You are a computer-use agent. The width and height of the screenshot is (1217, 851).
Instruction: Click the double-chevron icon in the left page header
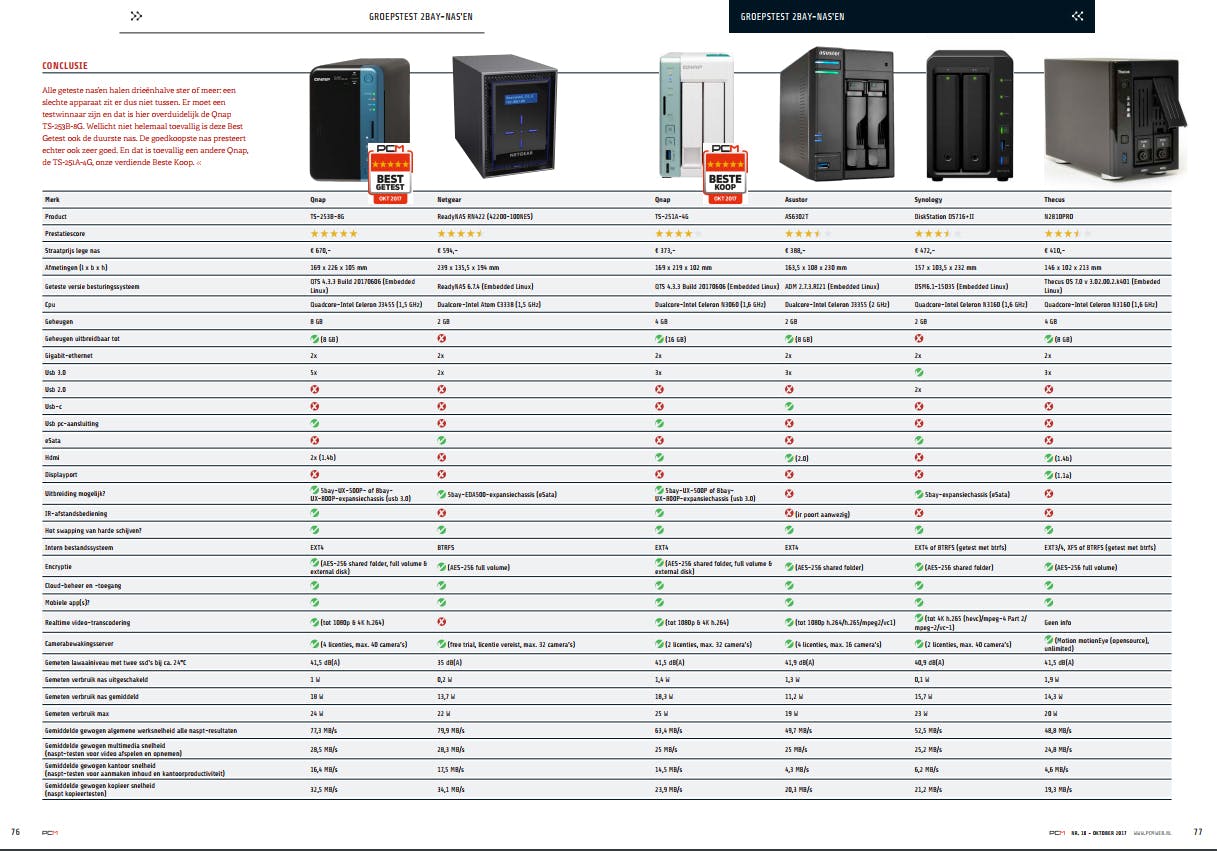[x=137, y=16]
